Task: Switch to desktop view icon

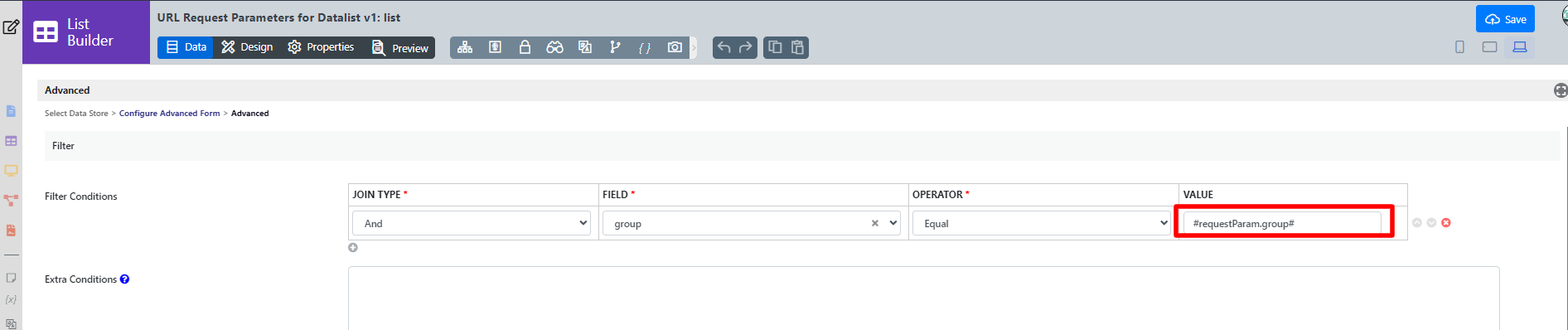Action: click(x=1519, y=47)
